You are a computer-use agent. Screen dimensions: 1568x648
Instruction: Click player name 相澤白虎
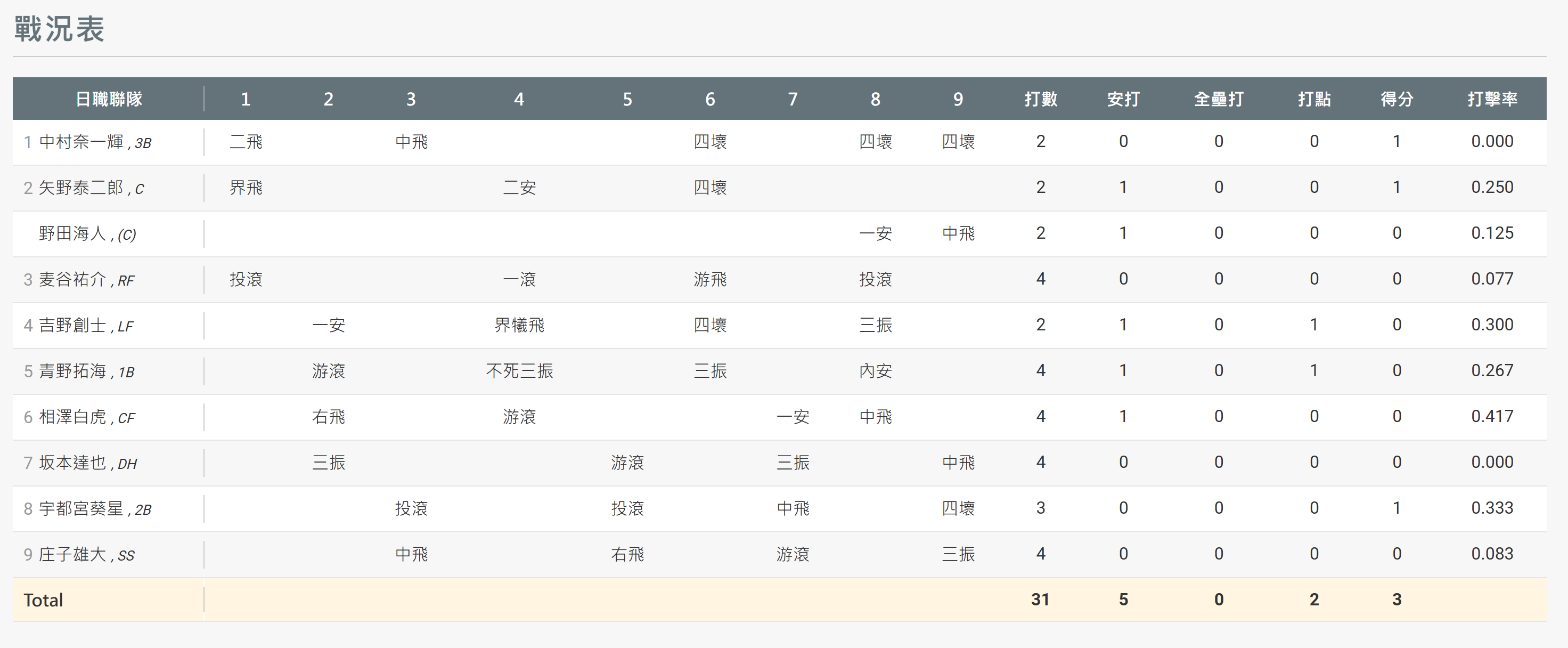(72, 417)
